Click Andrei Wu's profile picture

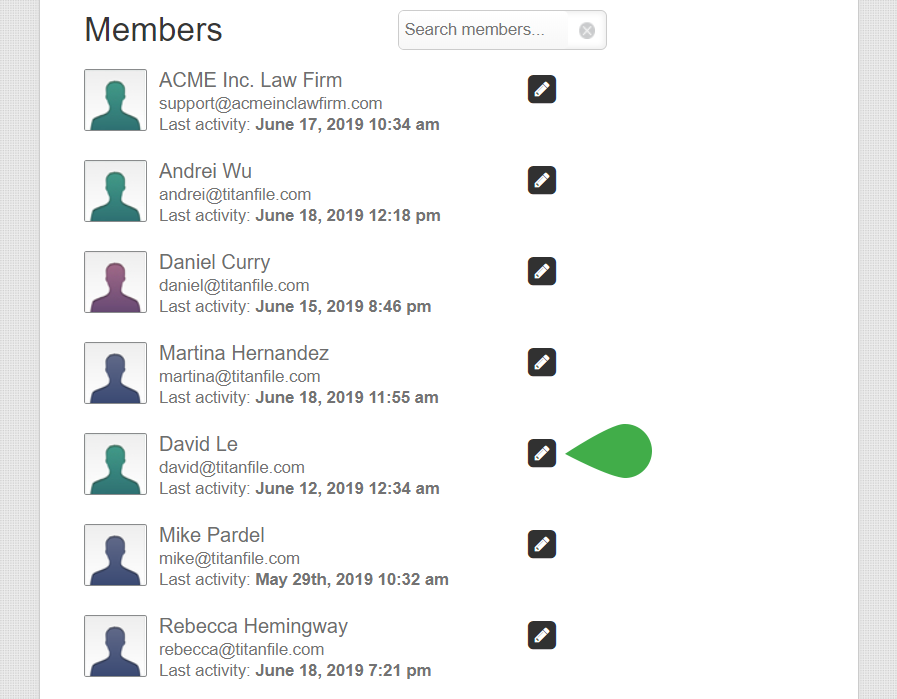115,191
